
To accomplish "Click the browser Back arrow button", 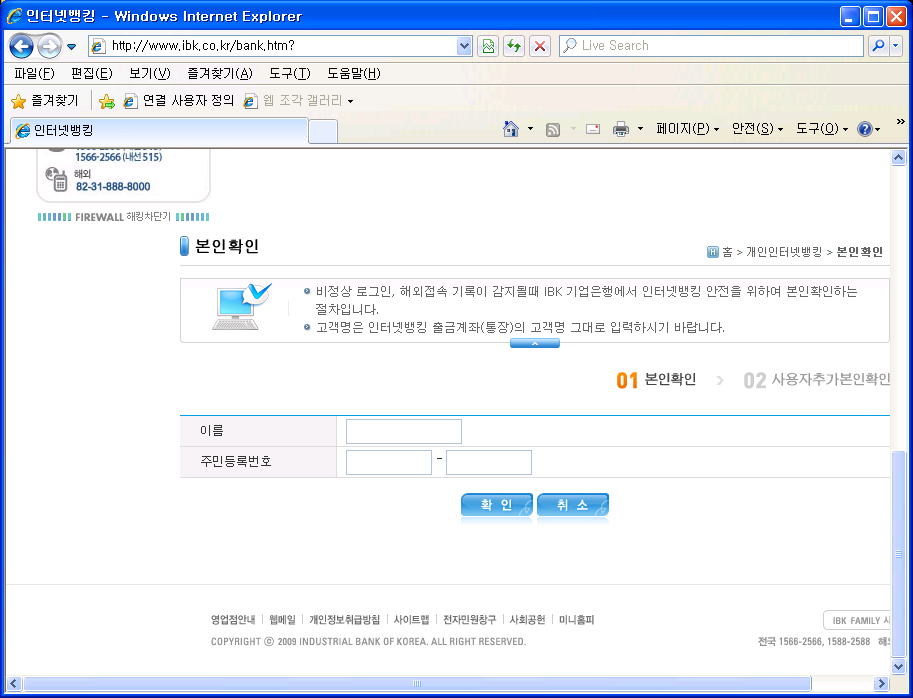I will [22, 46].
